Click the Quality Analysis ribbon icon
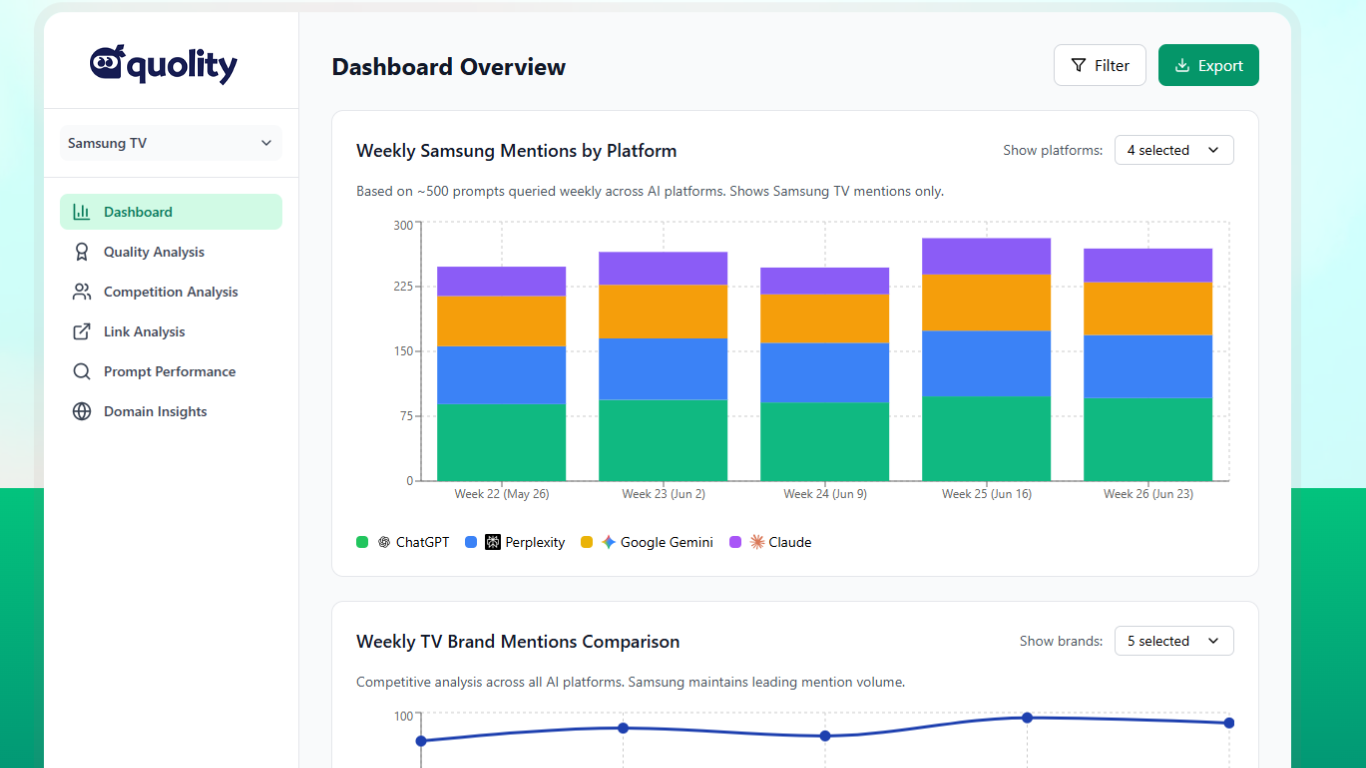This screenshot has height=768, width=1366. (x=82, y=252)
